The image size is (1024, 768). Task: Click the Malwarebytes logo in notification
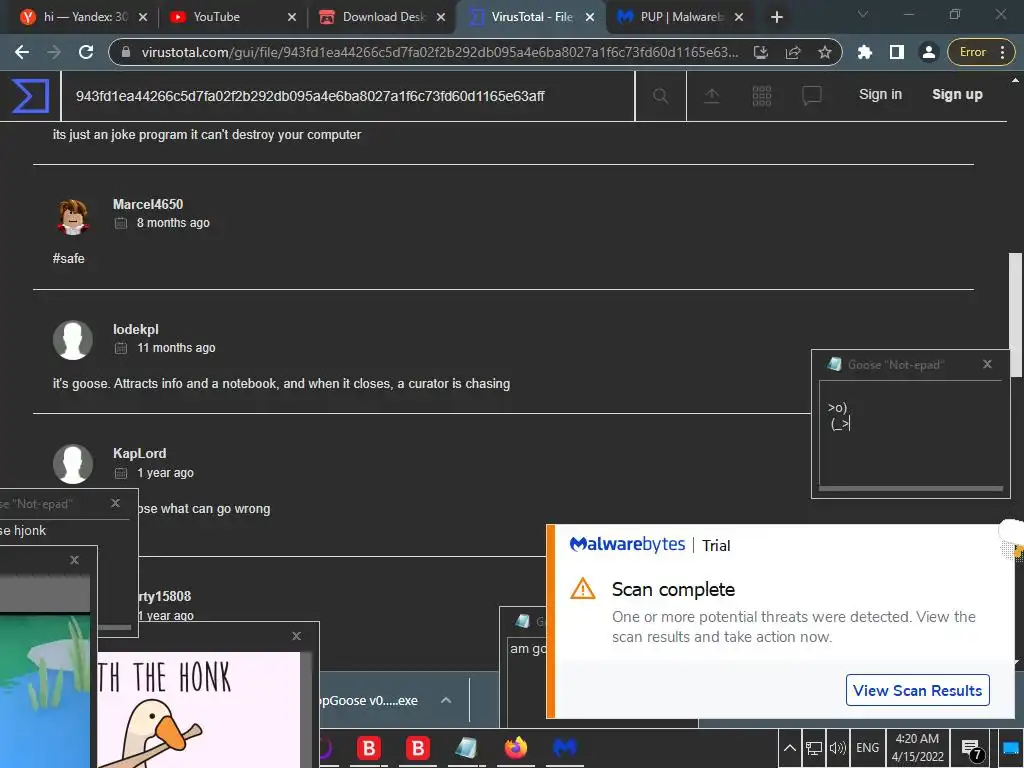click(x=627, y=545)
